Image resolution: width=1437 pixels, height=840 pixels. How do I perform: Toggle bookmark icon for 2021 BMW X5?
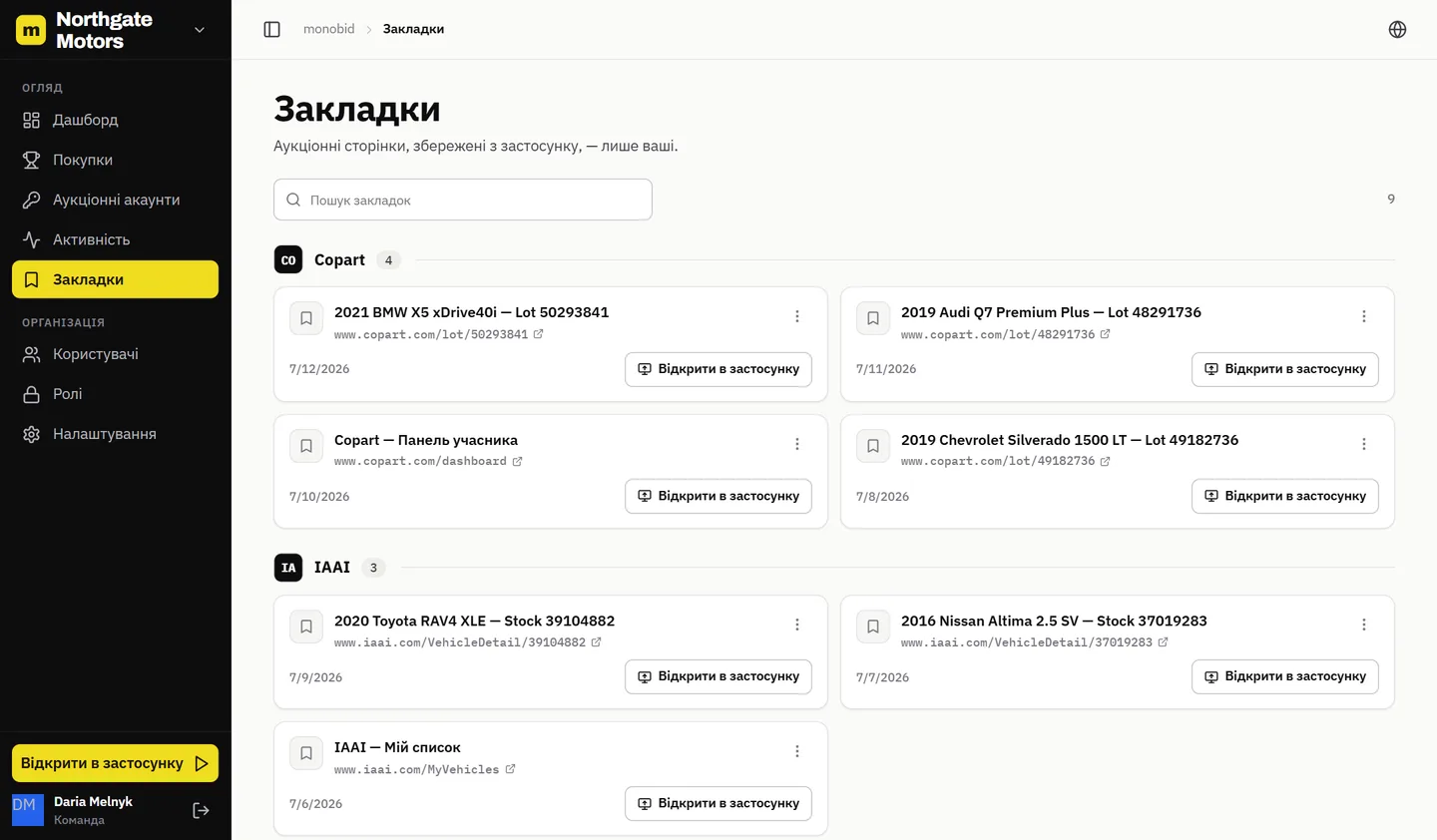[x=306, y=318]
